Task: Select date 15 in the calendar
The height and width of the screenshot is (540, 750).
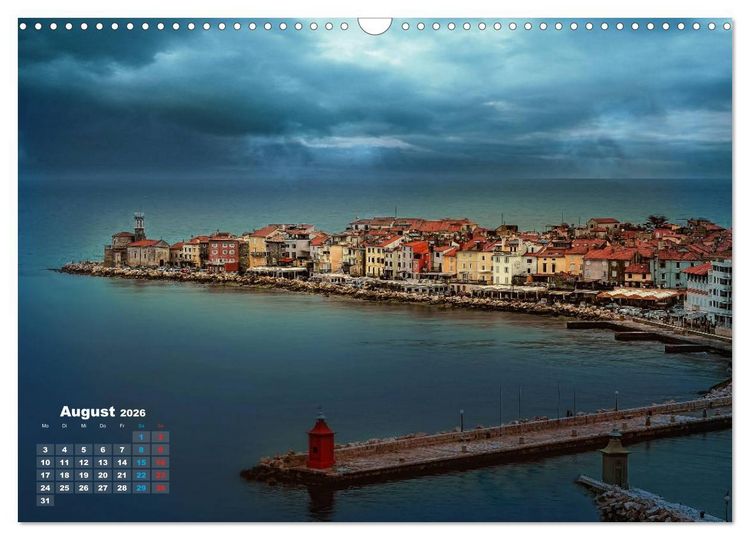Action: [x=141, y=463]
